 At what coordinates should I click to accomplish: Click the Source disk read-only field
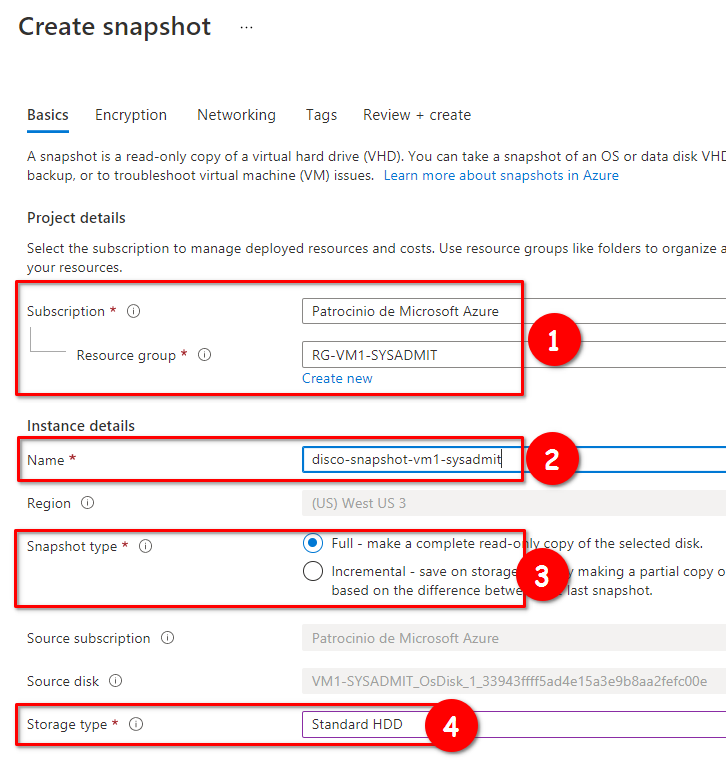tap(514, 681)
